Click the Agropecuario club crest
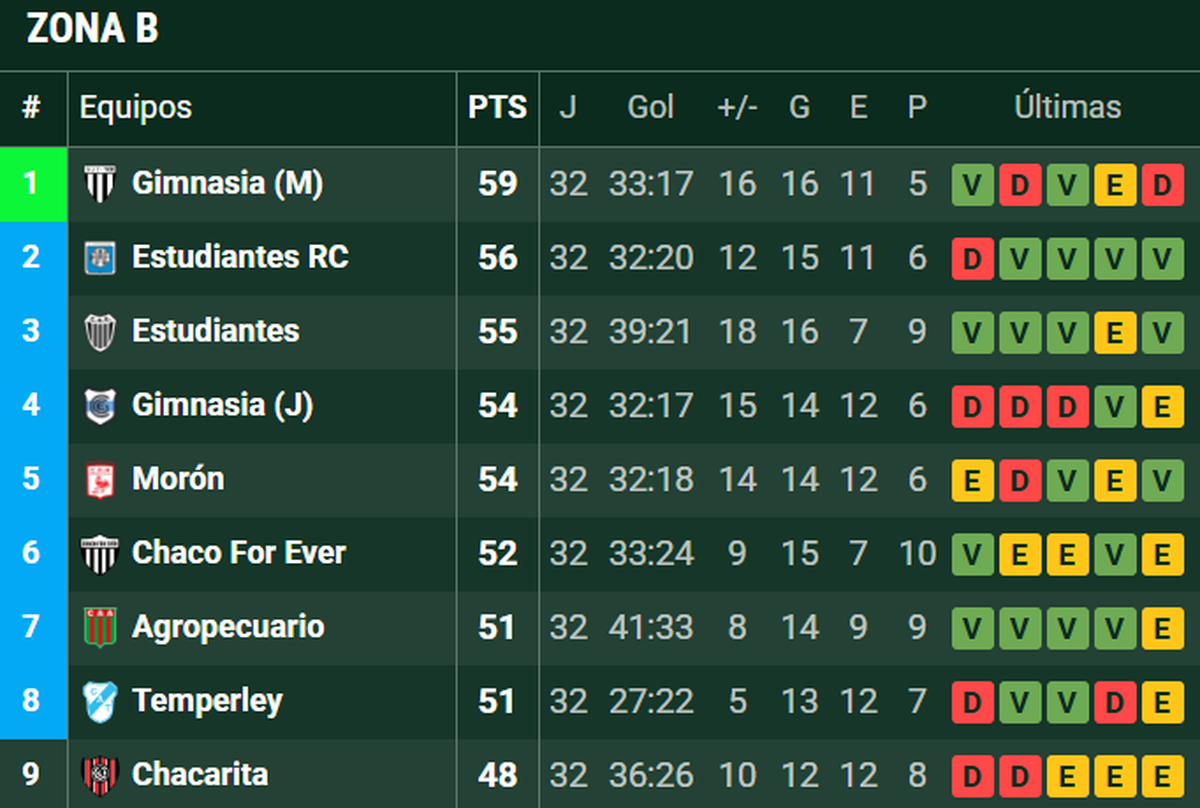The width and height of the screenshot is (1200, 808). 100,627
